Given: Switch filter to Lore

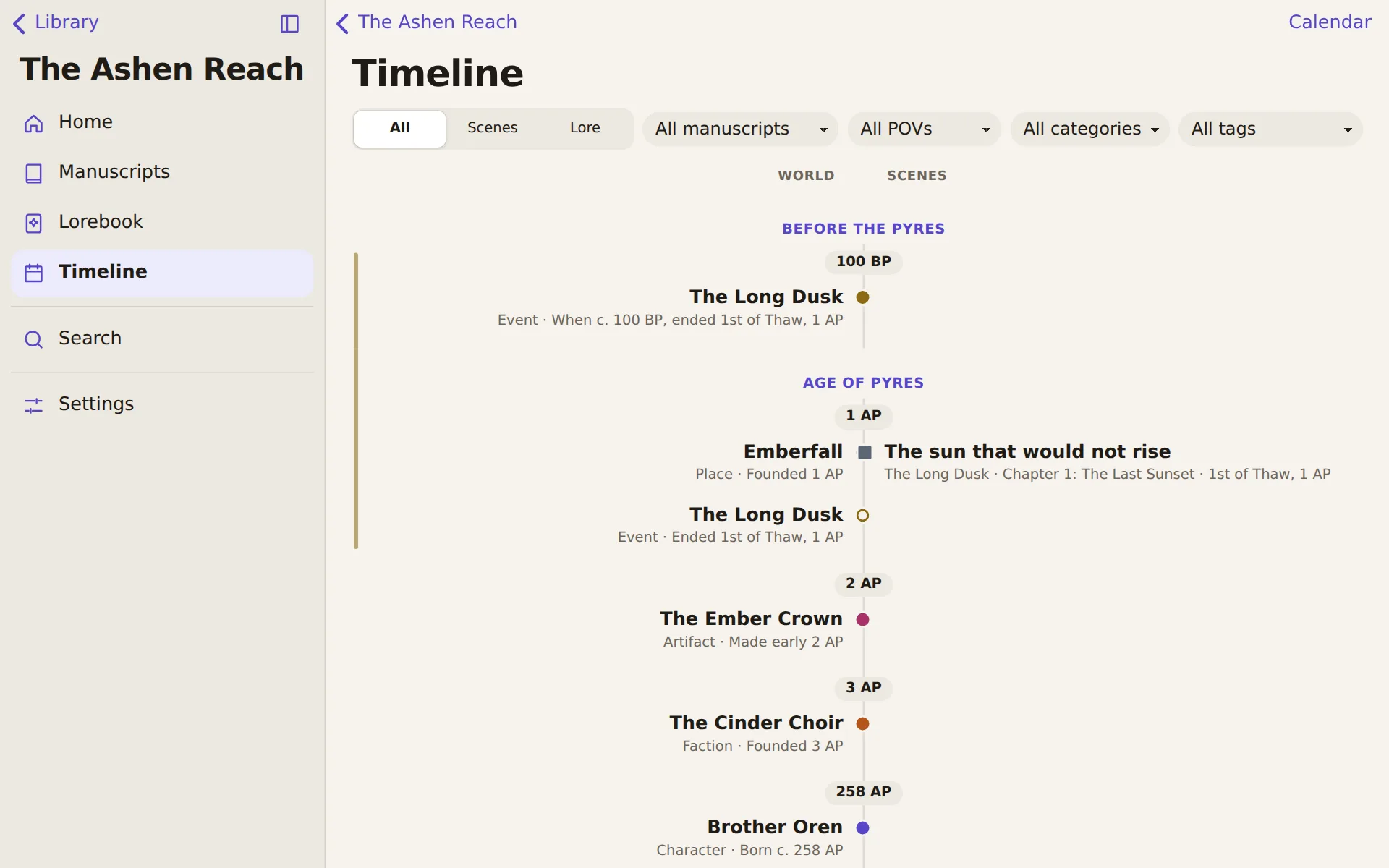Looking at the screenshot, I should (585, 128).
